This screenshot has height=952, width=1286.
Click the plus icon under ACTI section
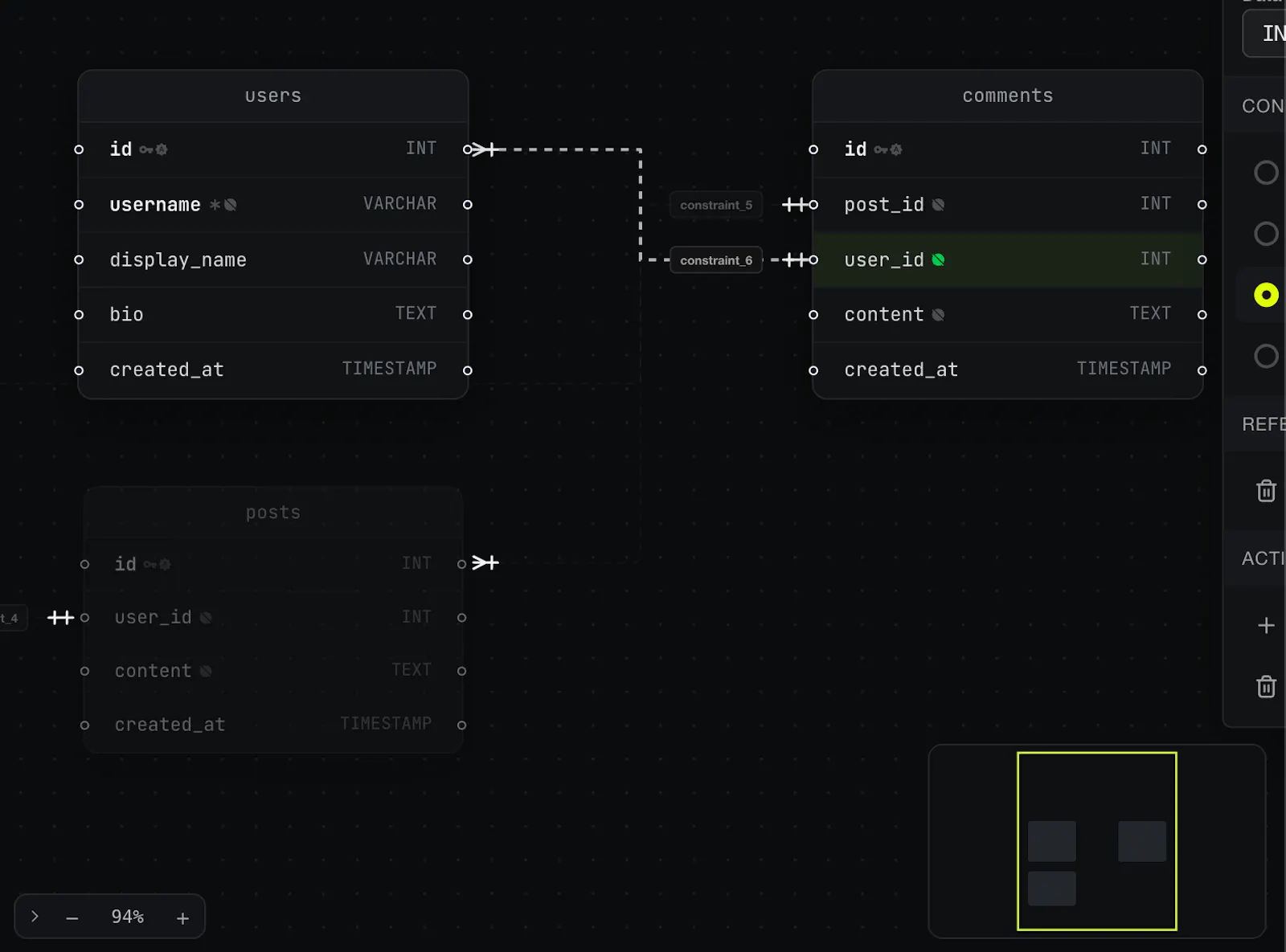(x=1266, y=625)
